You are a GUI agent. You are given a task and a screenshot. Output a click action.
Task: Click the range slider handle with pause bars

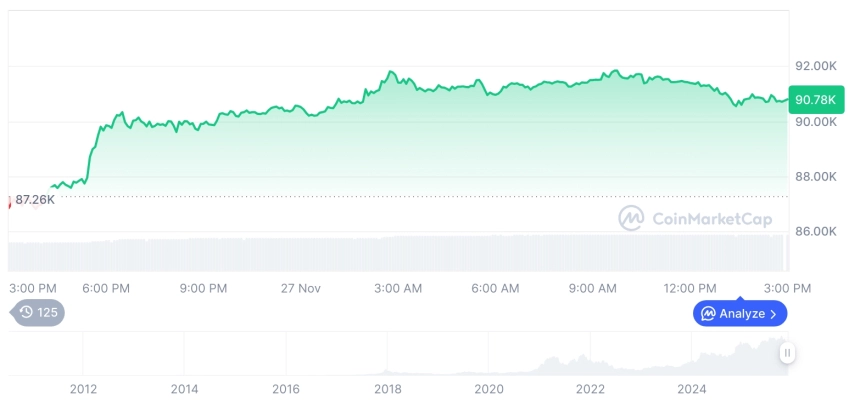coord(788,353)
